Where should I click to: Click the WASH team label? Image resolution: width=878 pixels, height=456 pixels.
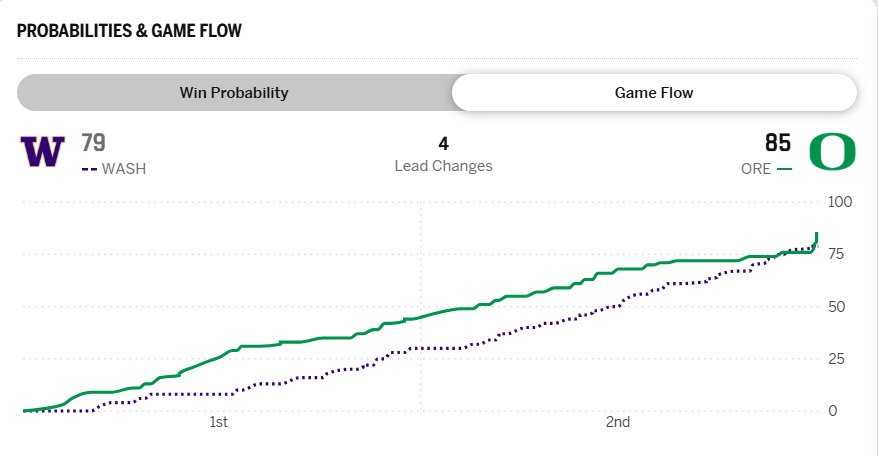[x=124, y=169]
